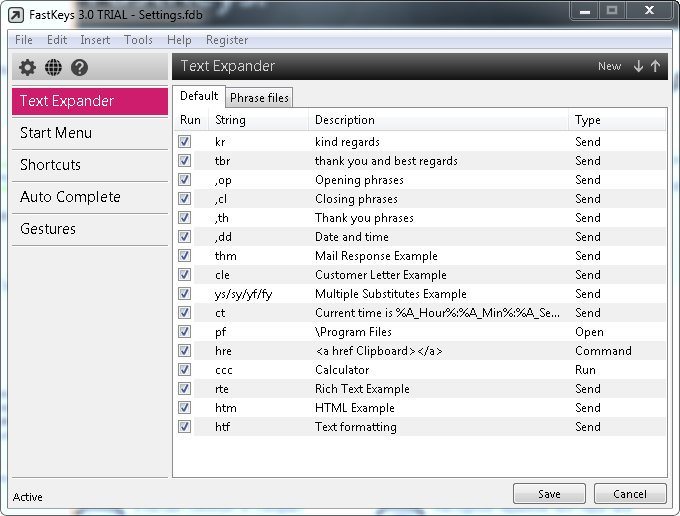This screenshot has height=516, width=680.
Task: Select the 'HTML Example' row
Action: pyautogui.click(x=420, y=408)
